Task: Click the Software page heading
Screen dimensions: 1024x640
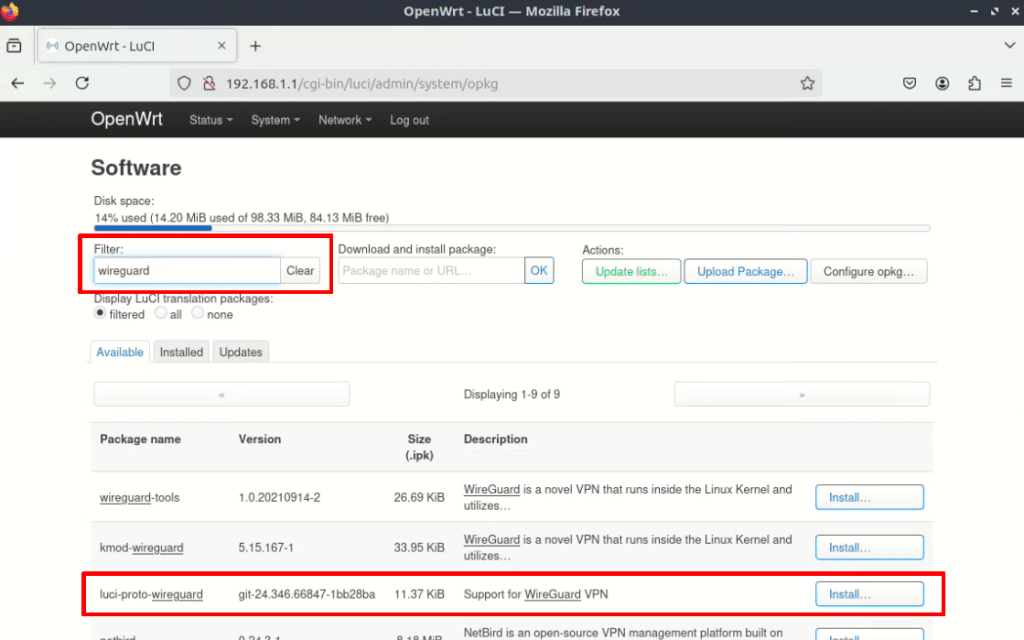Action: coord(136,168)
